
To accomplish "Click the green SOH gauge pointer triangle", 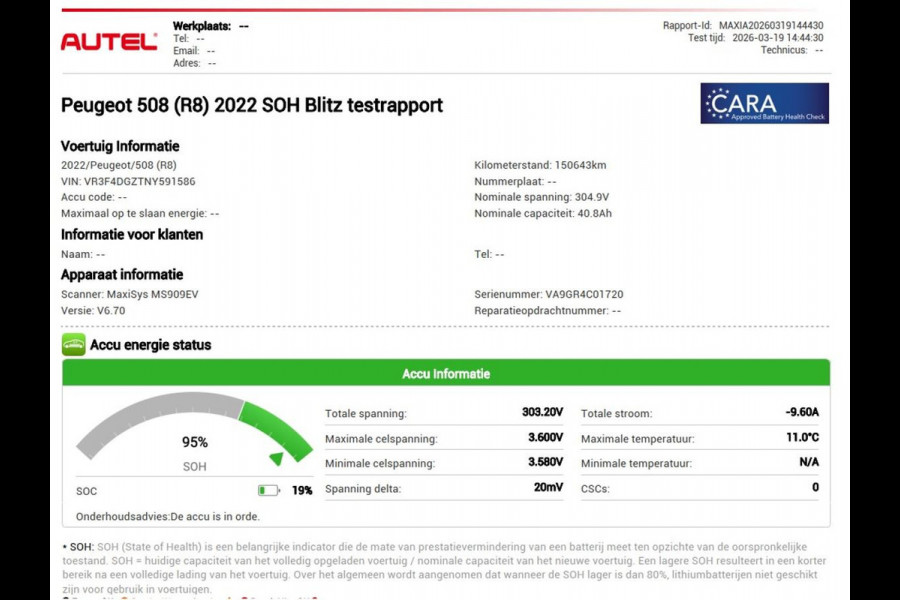I will click(x=277, y=458).
